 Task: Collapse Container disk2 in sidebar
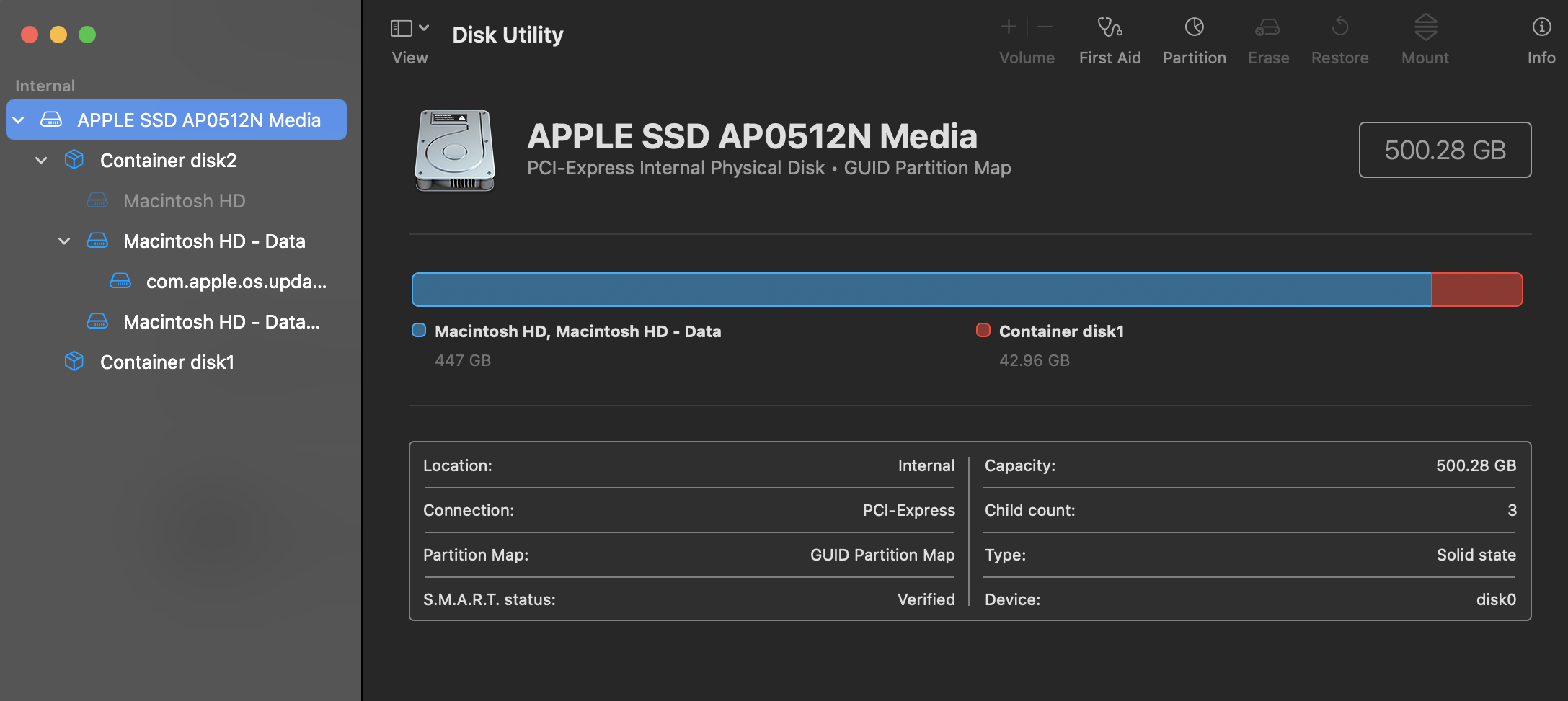click(x=42, y=161)
